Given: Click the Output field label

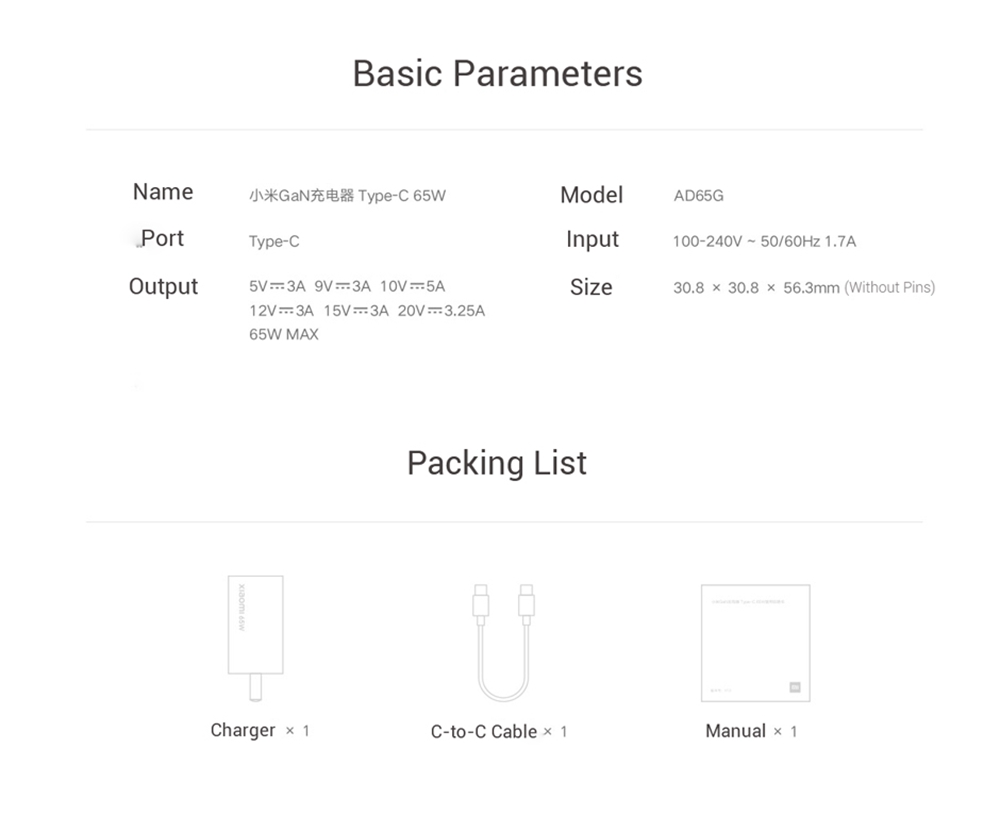Looking at the screenshot, I should [x=163, y=287].
